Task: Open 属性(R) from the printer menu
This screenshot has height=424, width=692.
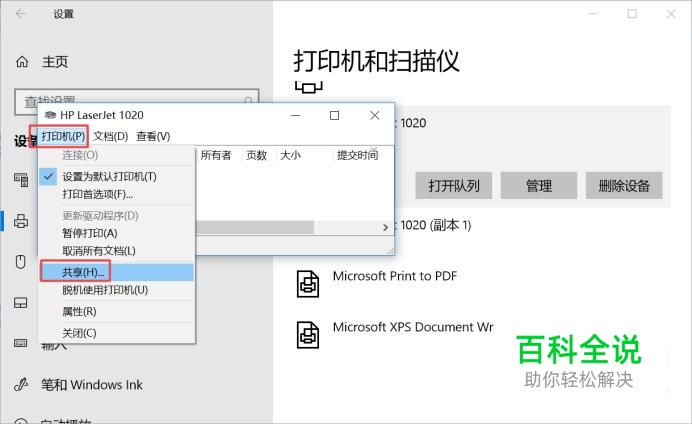Action: 117,311
